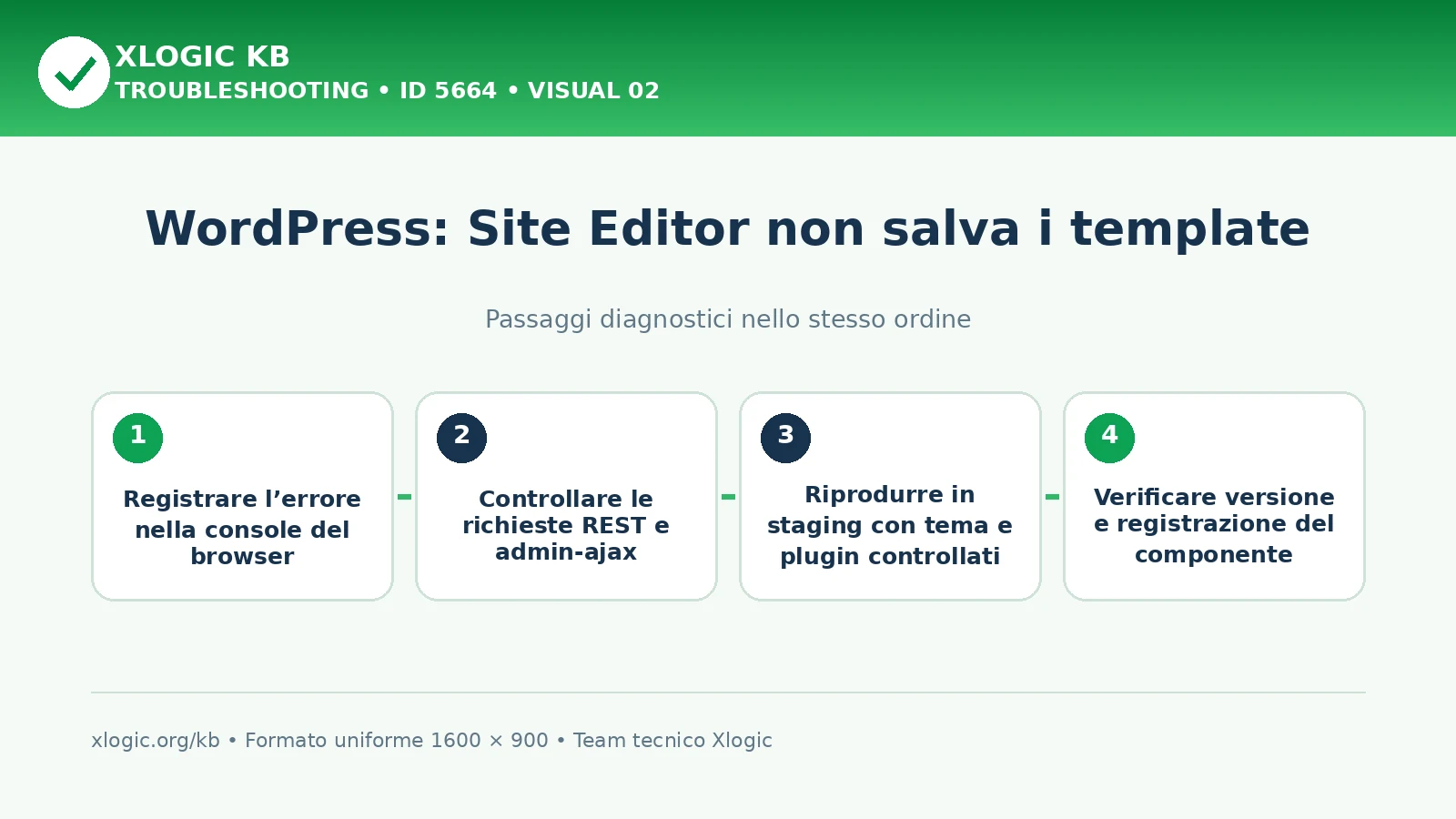Click the text 'Controllare le richieste REST e admin-ajax'
1456x819 pixels.
pos(566,525)
